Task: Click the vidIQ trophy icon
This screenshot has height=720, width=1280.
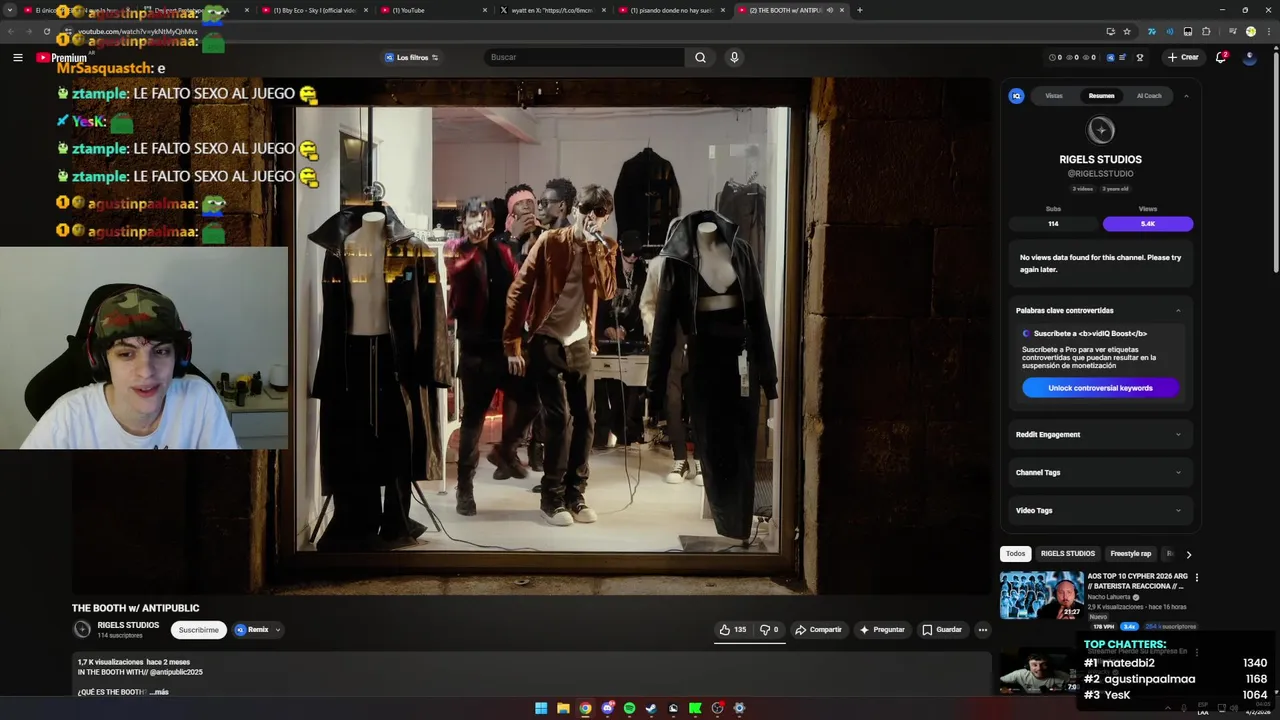Action: pyautogui.click(x=1139, y=57)
